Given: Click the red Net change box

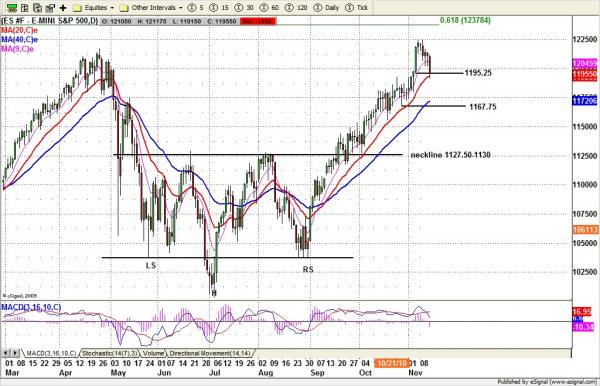Looking at the screenshot, I should point(258,21).
